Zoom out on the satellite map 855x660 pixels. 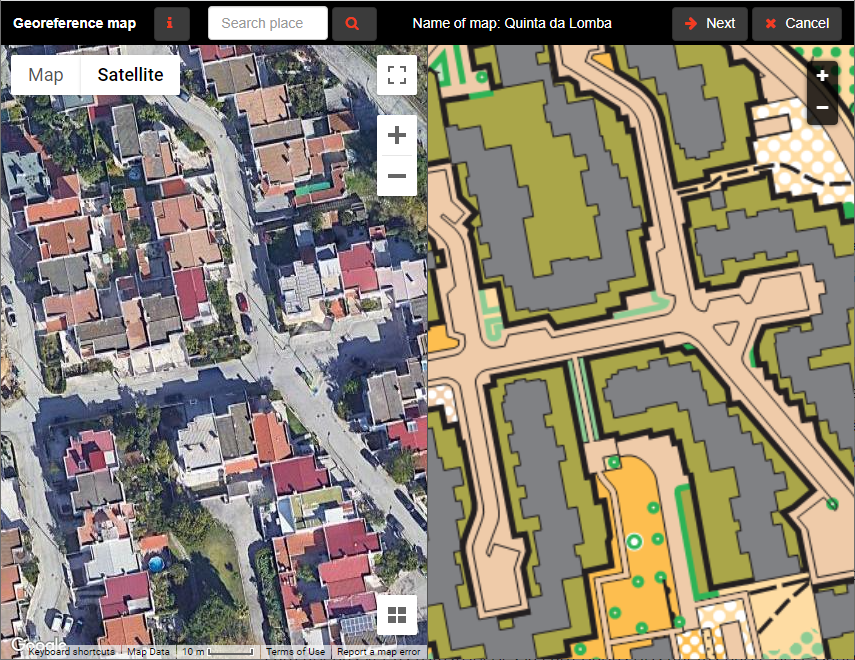397,176
